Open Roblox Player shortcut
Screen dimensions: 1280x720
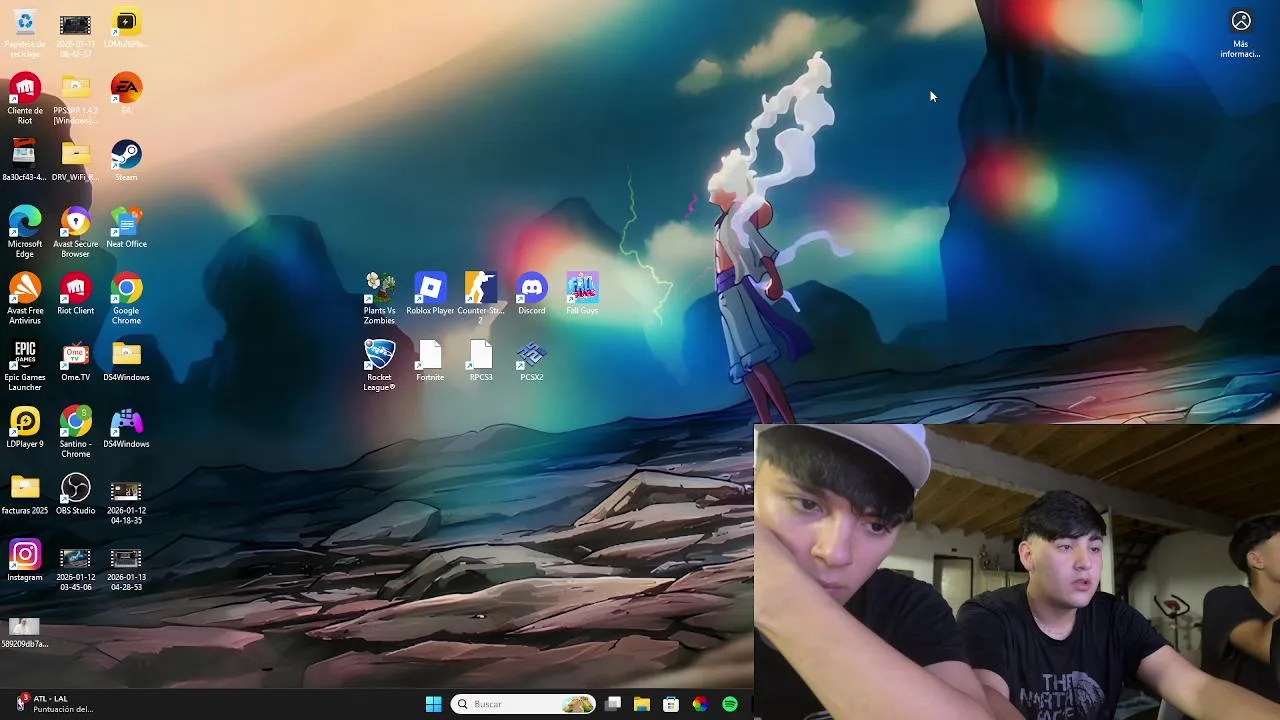click(430, 294)
